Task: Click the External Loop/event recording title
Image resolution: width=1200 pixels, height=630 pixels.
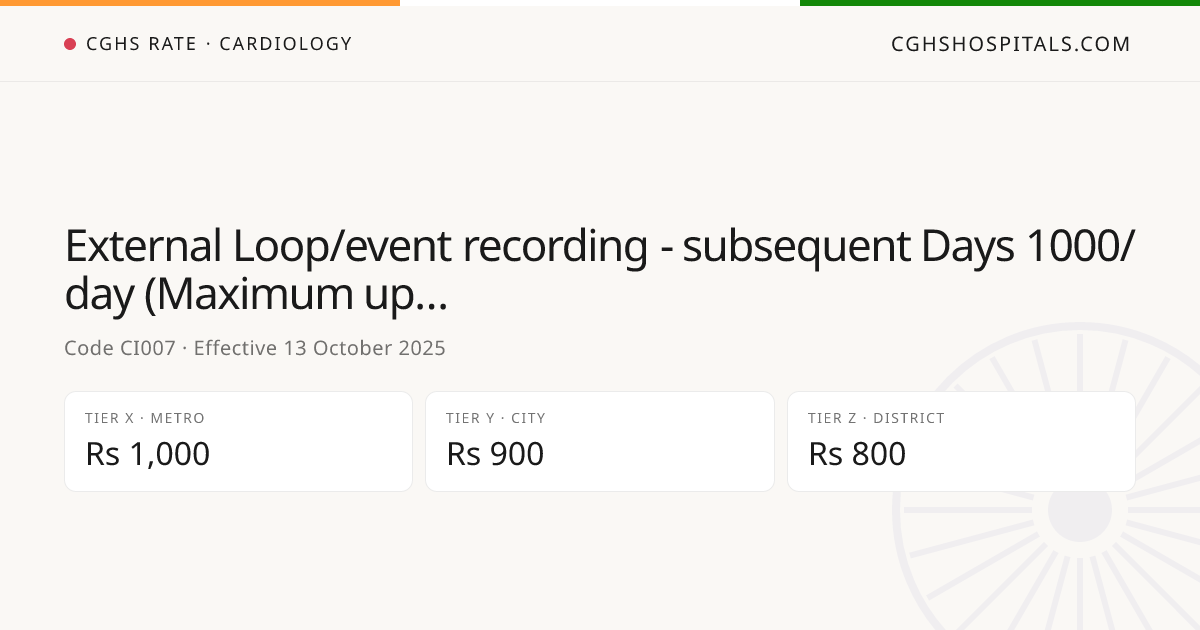Action: point(600,269)
